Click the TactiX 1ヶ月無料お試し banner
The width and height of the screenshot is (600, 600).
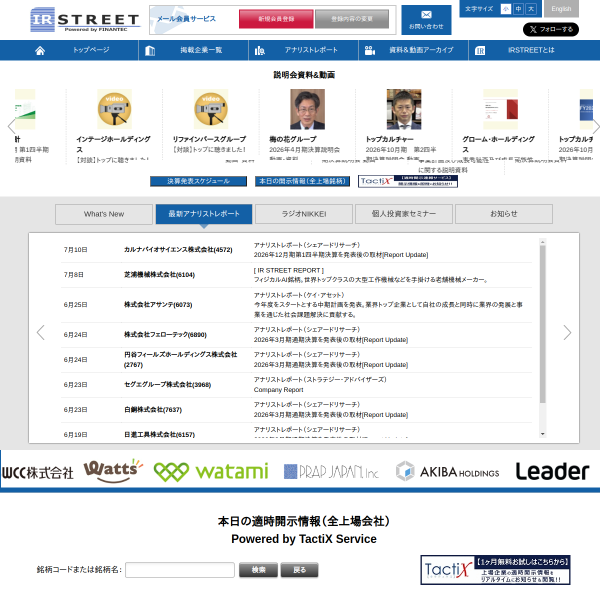[x=495, y=570]
